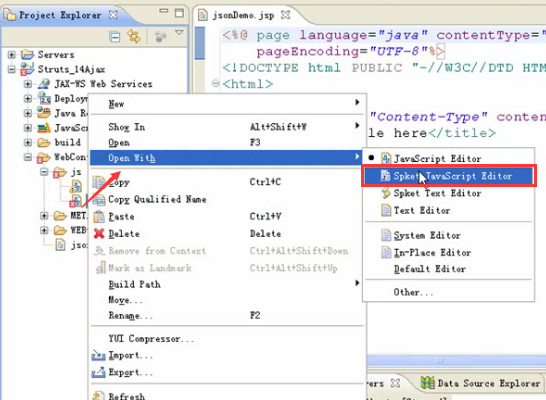Click the Collapse All icon in Project Explorer
This screenshot has width=546, height=400.
click(115, 37)
